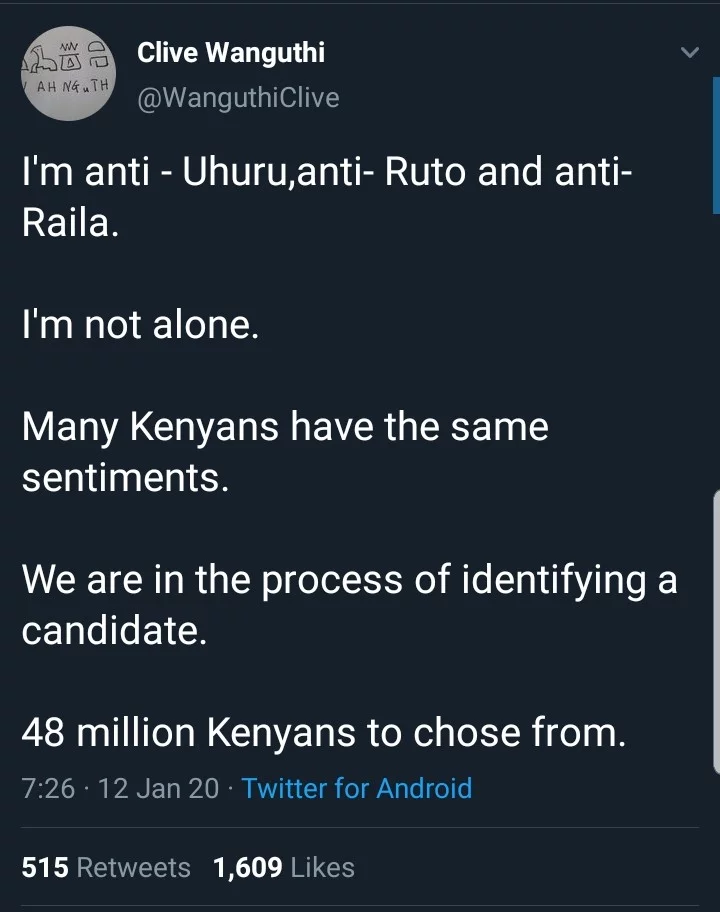720x912 pixels.
Task: Click the white scrollbar handle on right edge
Action: pyautogui.click(x=716, y=630)
